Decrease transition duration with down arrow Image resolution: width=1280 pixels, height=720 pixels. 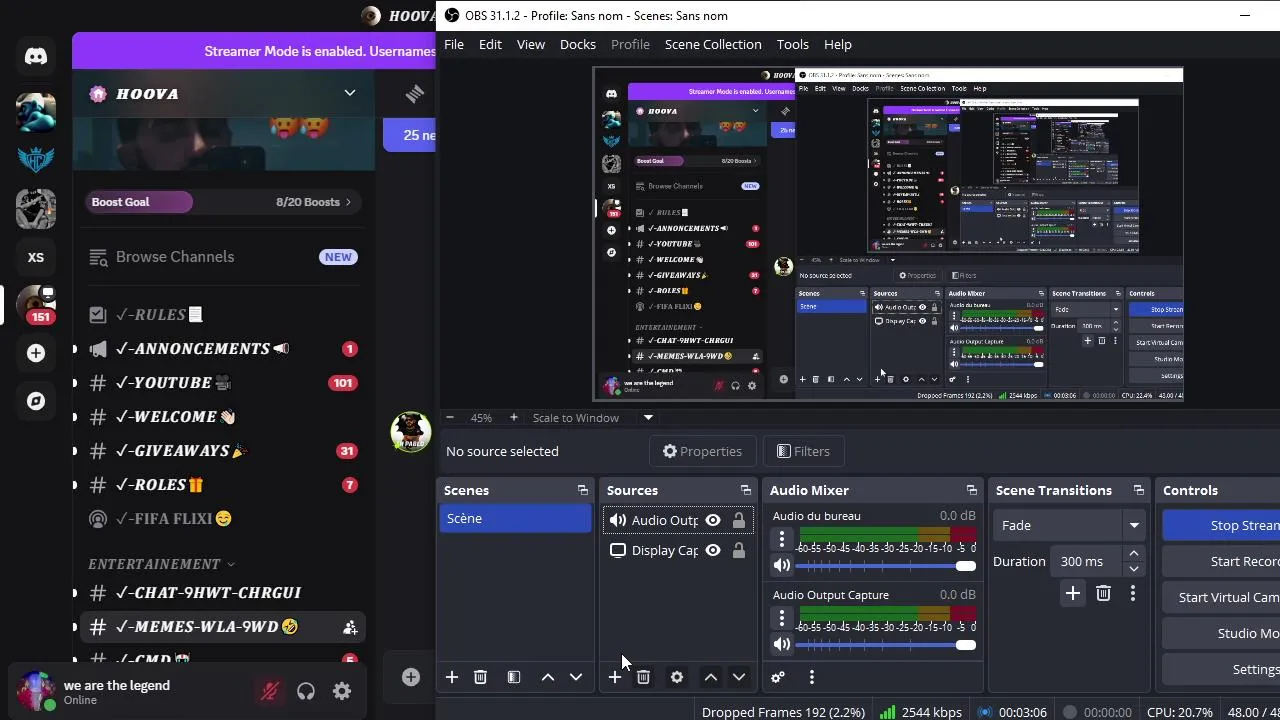point(1133,569)
